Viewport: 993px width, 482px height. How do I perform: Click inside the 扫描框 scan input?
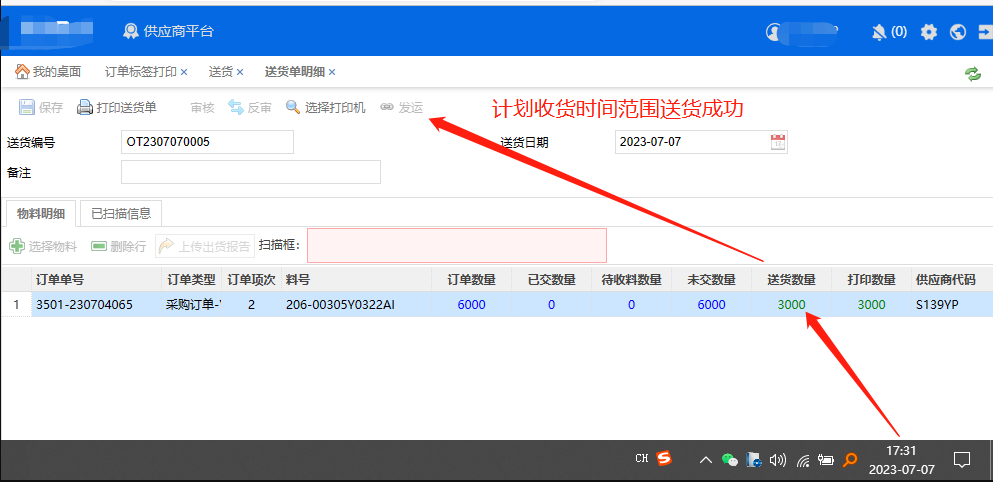(456, 245)
